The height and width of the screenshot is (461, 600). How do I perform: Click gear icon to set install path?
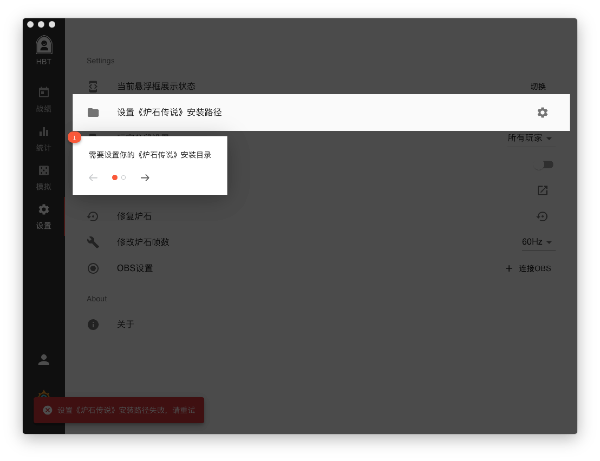tap(542, 112)
